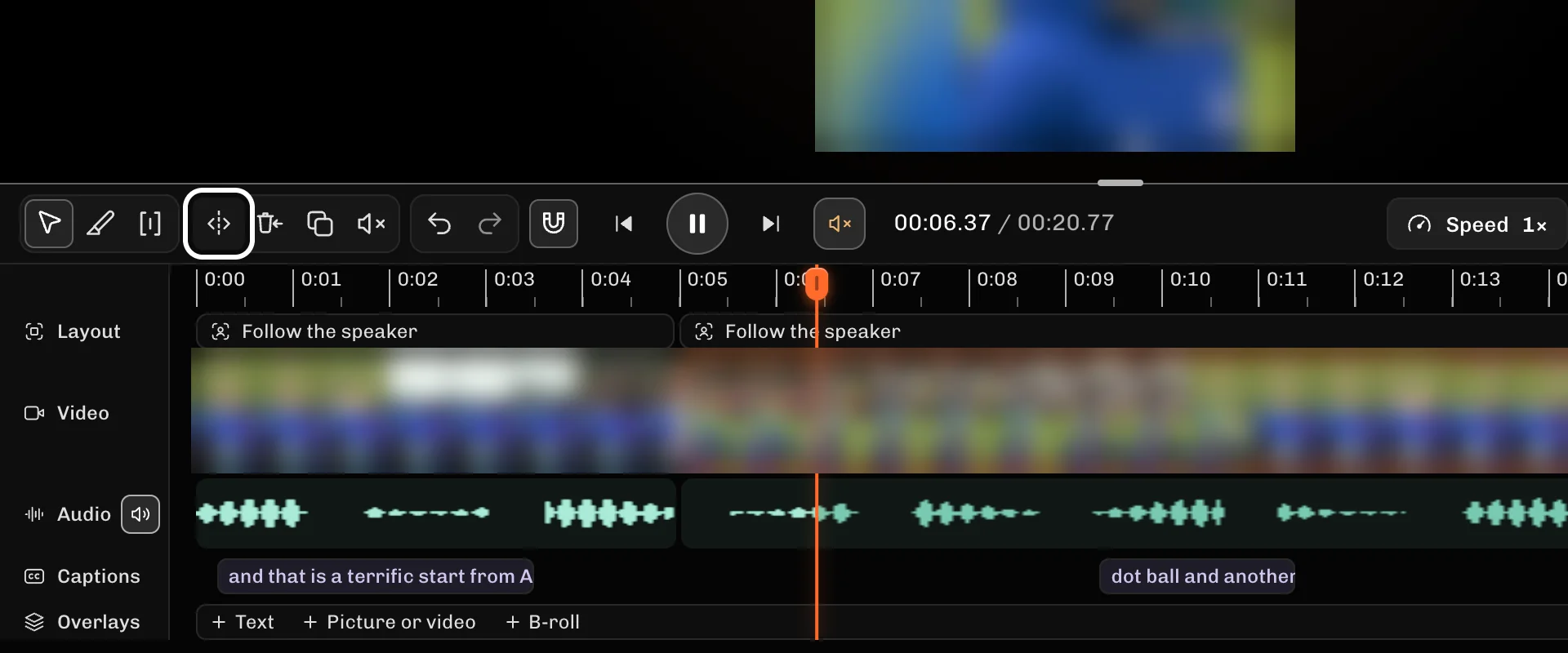
Task: Pause the video playback
Action: coord(697,224)
